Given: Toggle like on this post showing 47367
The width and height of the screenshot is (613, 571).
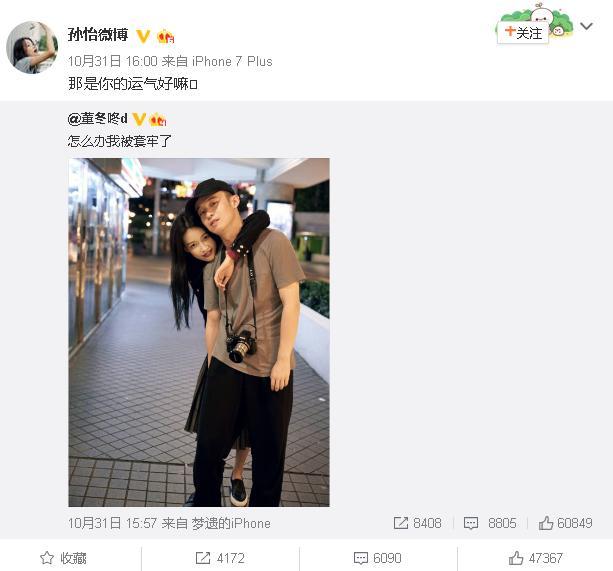Looking at the screenshot, I should 536,558.
